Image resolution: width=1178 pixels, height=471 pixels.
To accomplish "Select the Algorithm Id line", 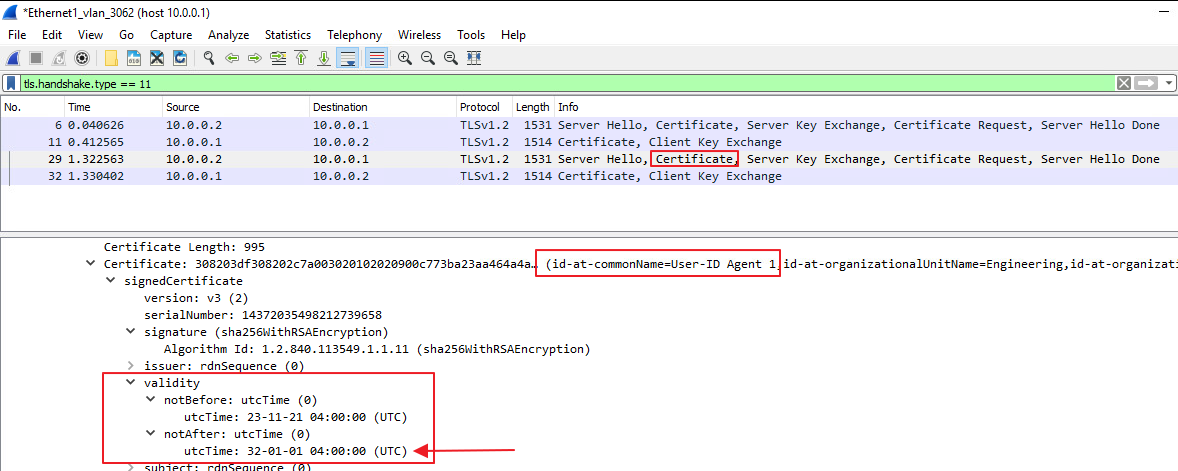I will pyautogui.click(x=376, y=349).
